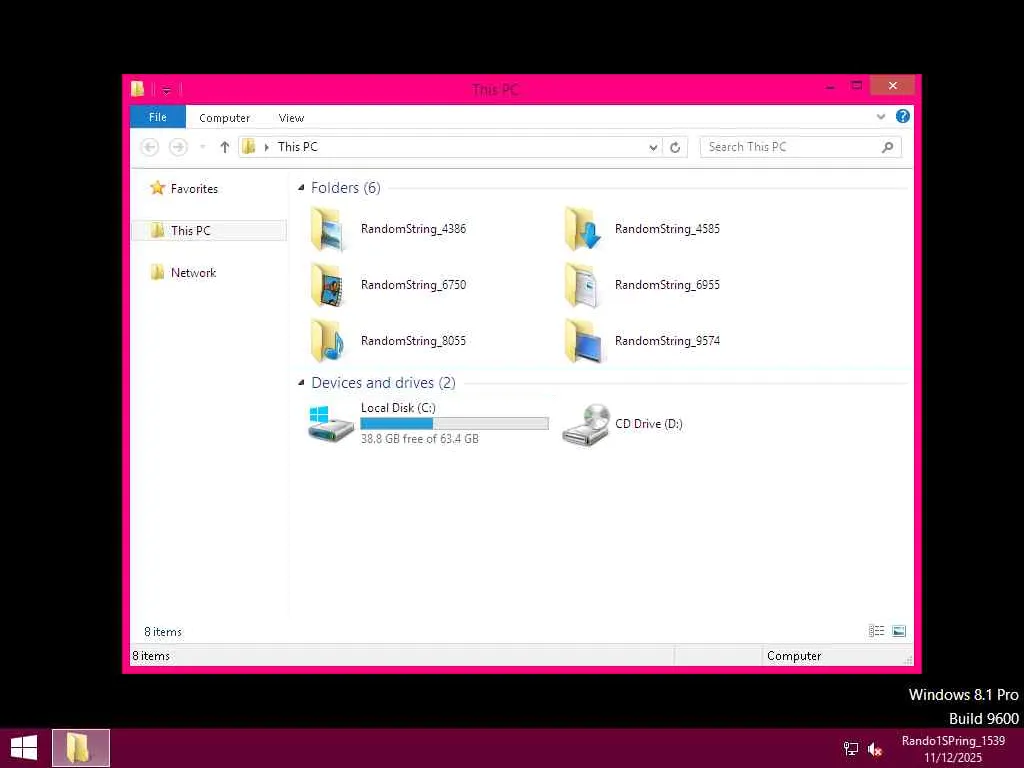Screen dimensions: 1024x768
Task: Switch to large icons view in status bar
Action: [899, 631]
